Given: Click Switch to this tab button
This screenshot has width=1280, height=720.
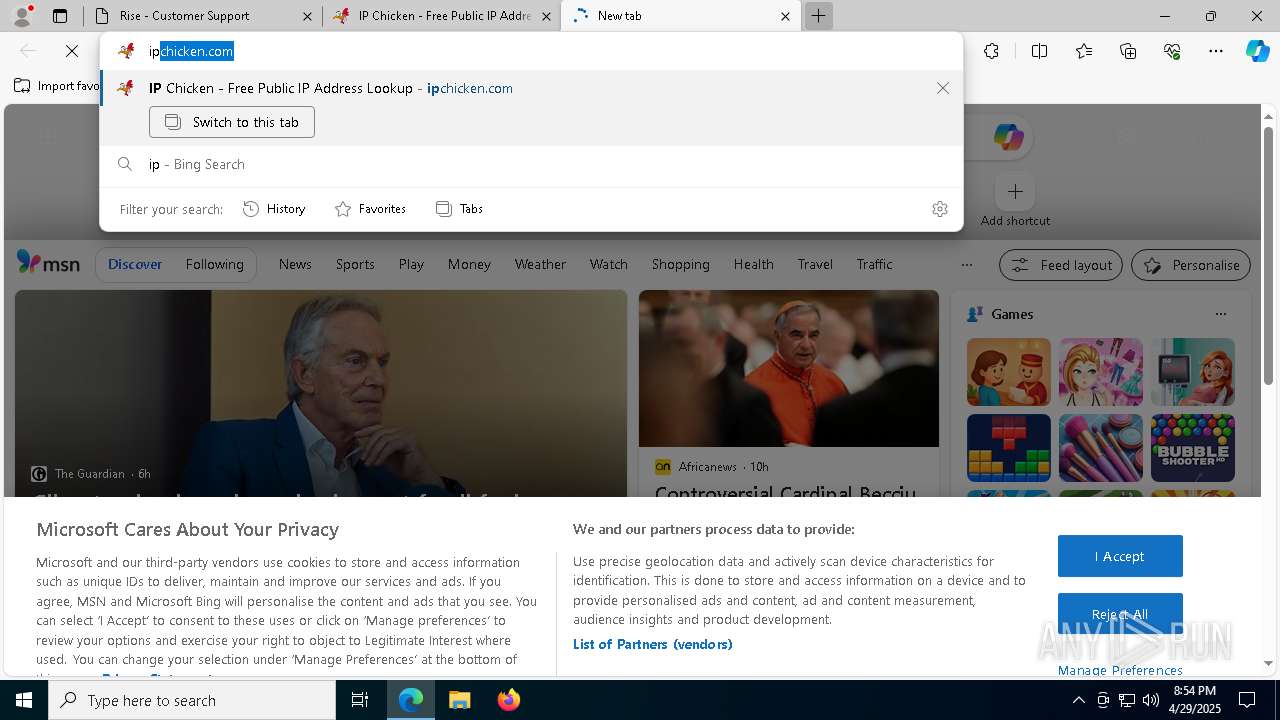Looking at the screenshot, I should tap(232, 122).
